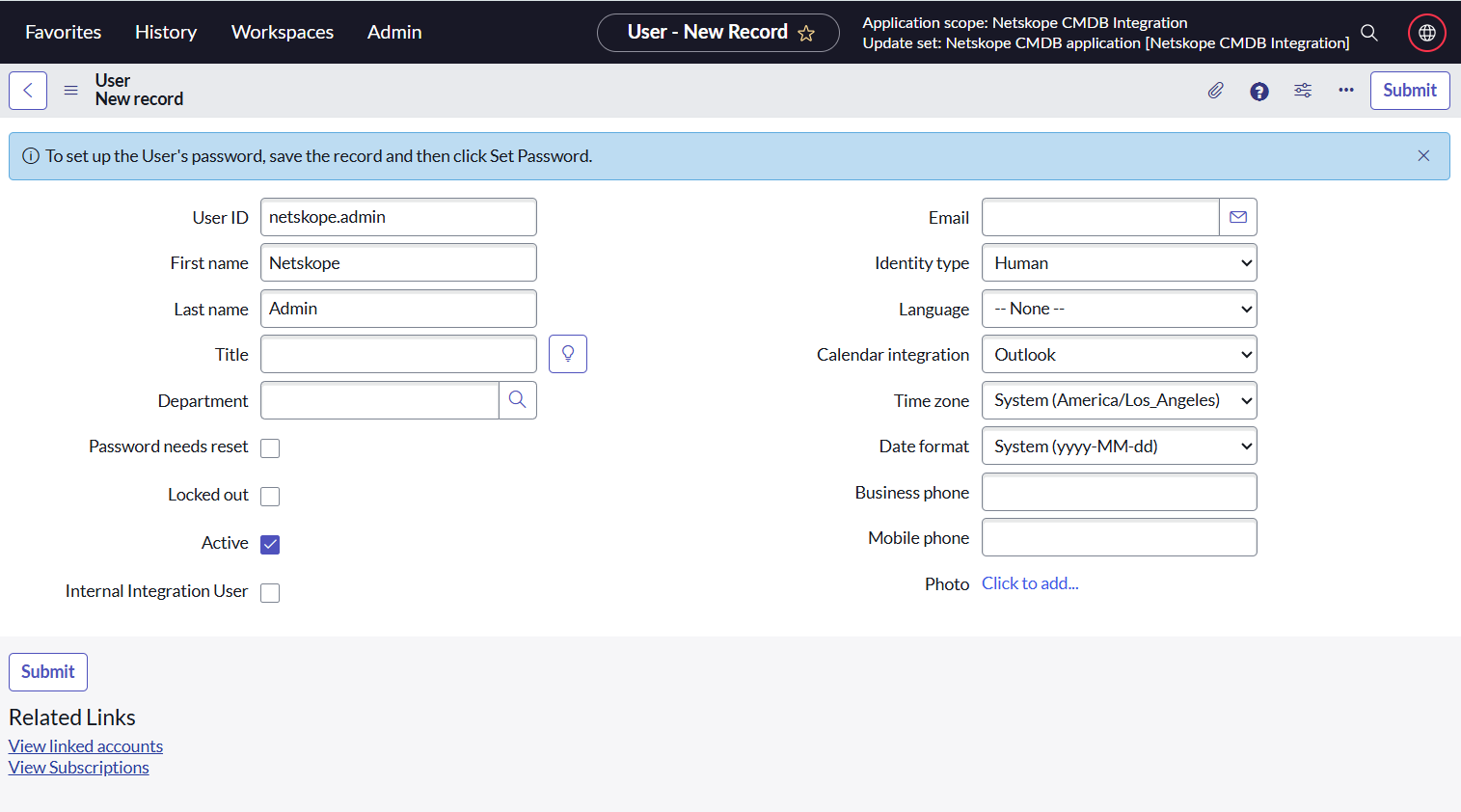
Task: Expand the Calendar integration dropdown
Action: tap(1120, 355)
